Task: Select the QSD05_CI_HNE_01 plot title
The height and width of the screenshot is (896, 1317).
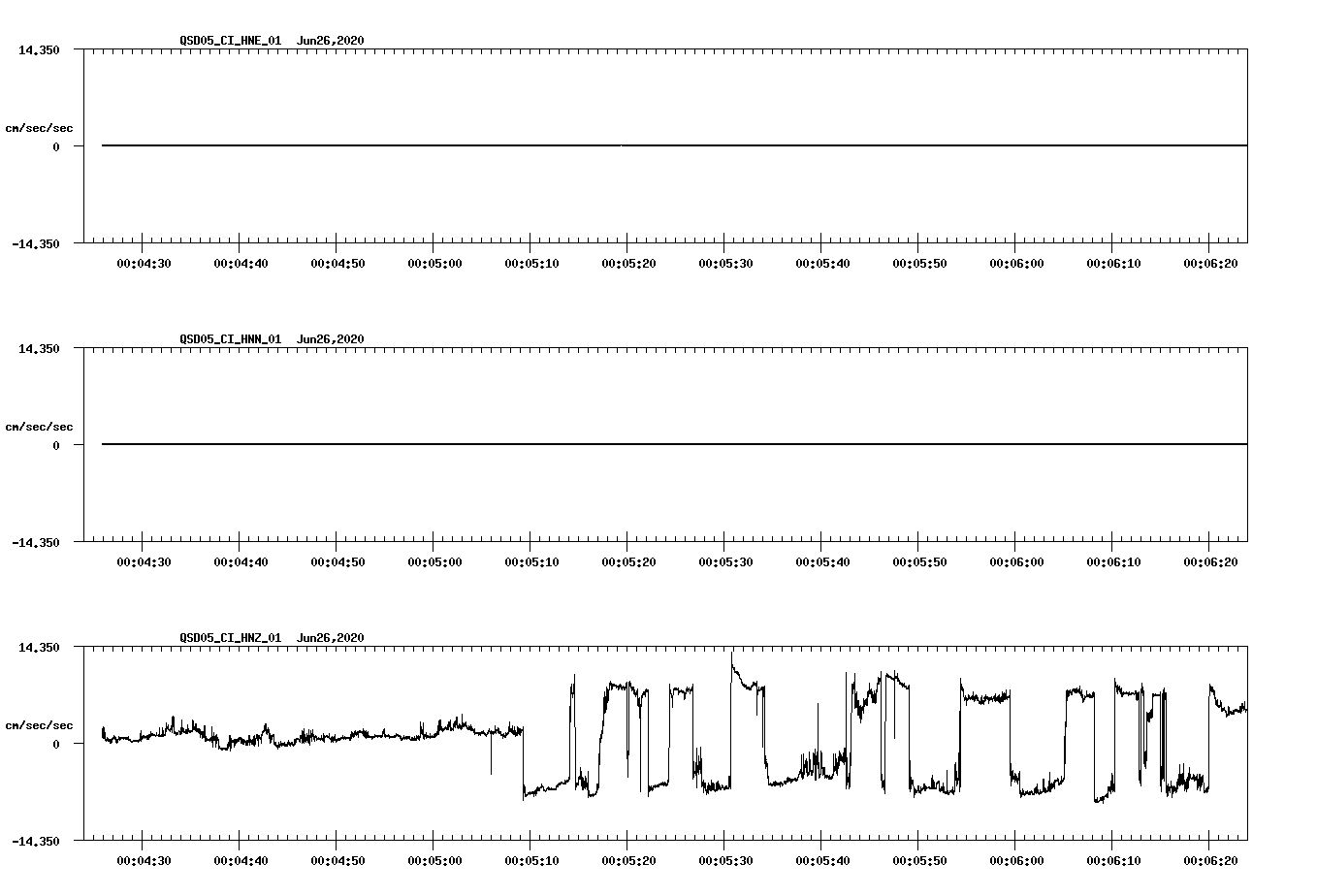Action: (x=231, y=41)
